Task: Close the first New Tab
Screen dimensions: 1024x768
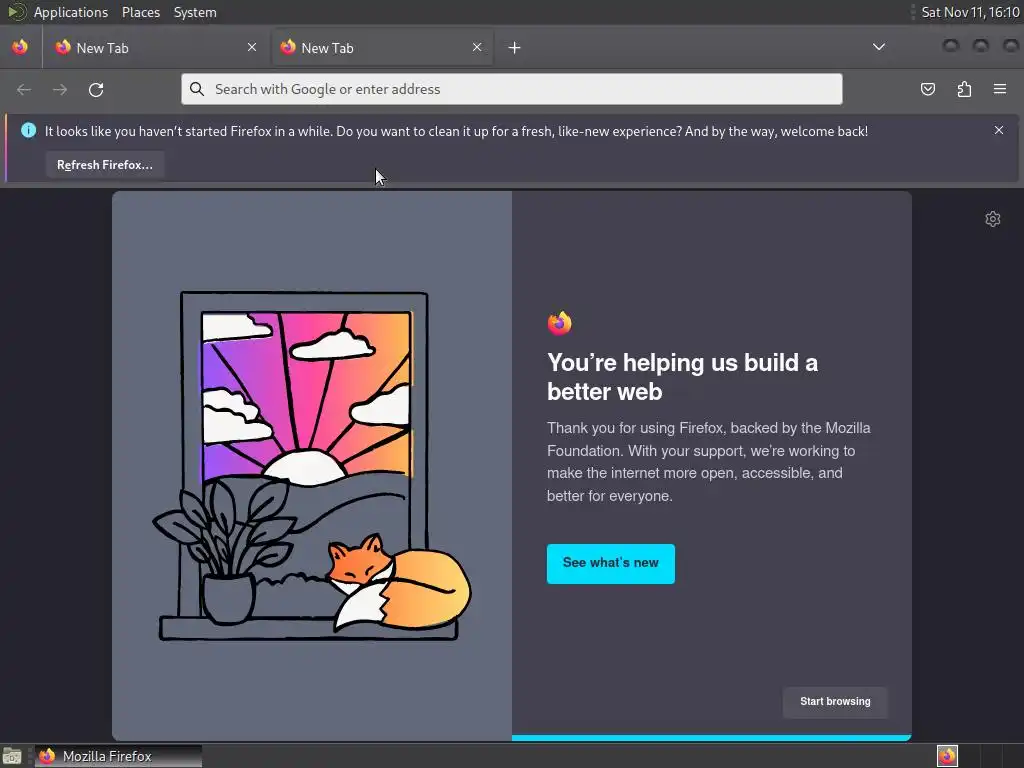Action: (x=252, y=47)
